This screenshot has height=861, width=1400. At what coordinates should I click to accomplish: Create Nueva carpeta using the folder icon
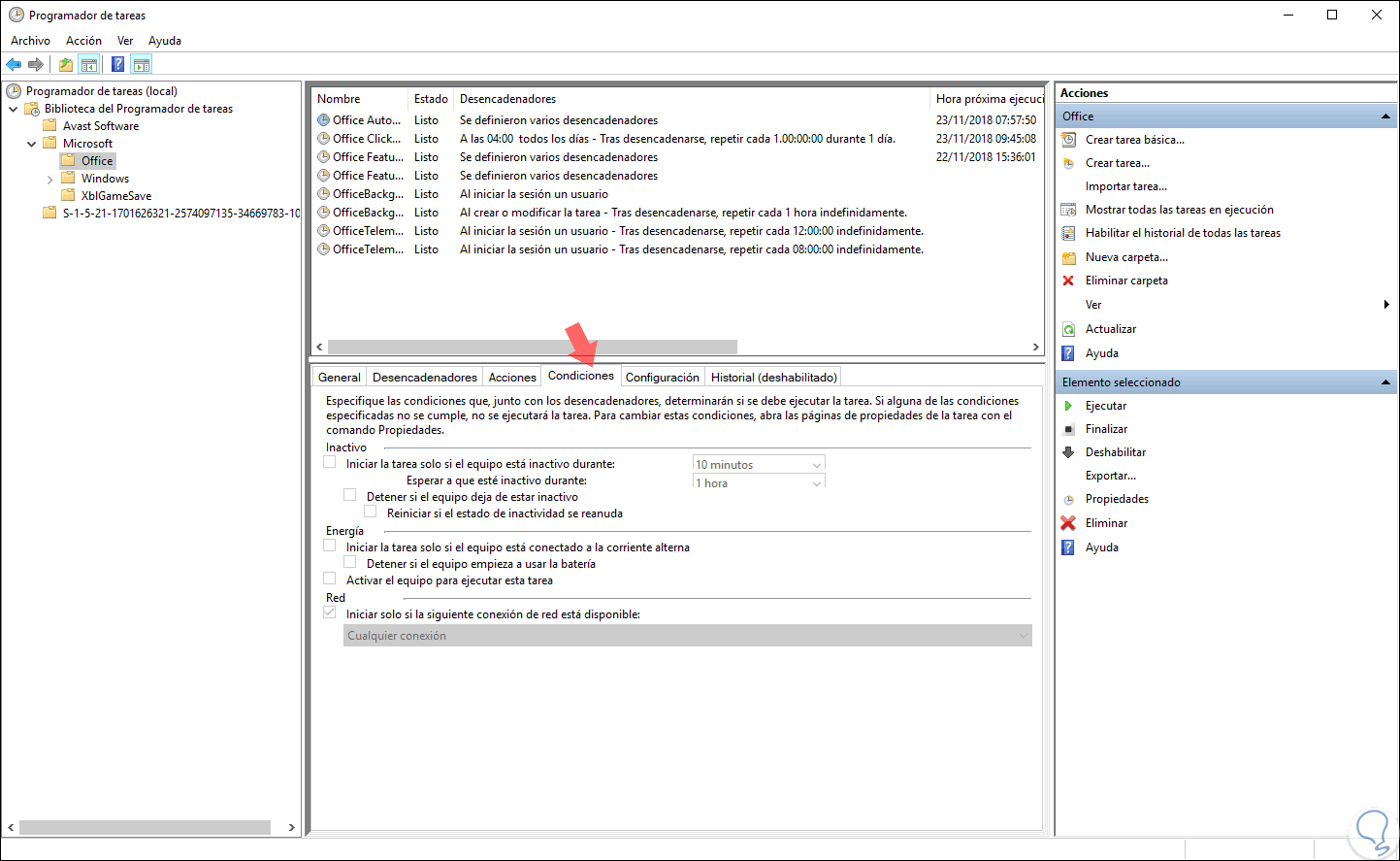coord(1067,256)
